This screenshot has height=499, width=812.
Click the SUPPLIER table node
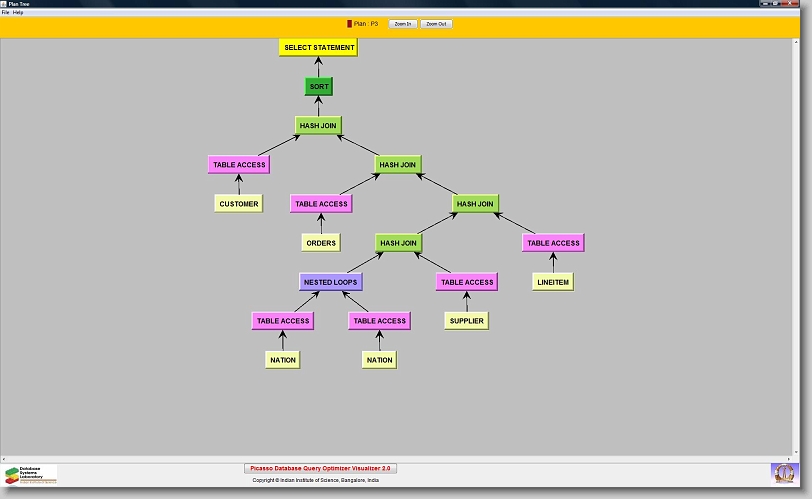[x=466, y=321]
